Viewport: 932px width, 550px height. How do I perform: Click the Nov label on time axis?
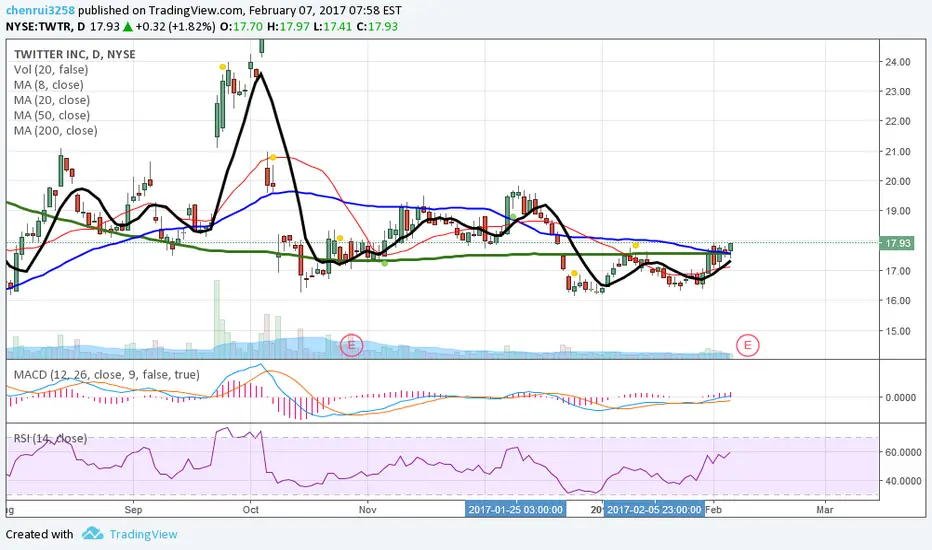[x=368, y=510]
